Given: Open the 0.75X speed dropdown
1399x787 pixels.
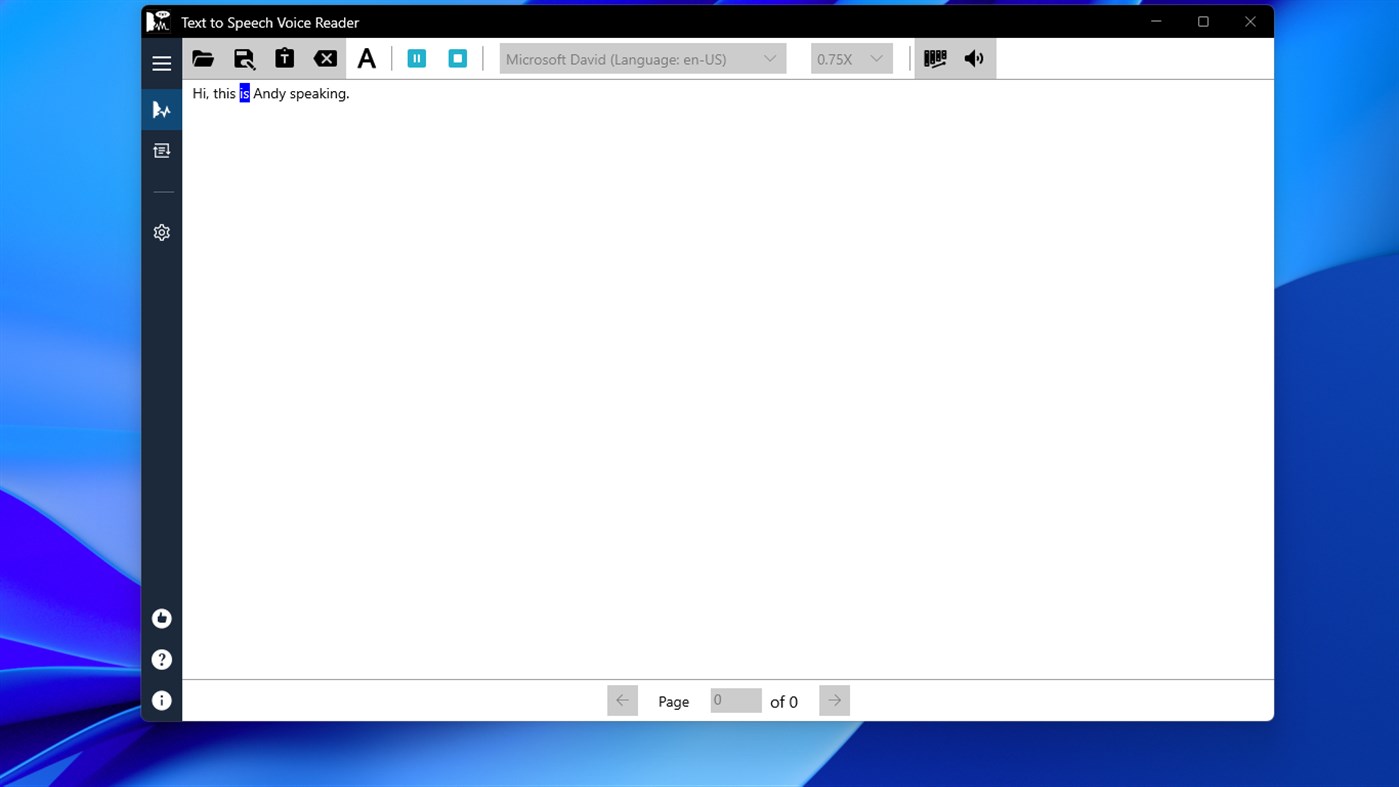Looking at the screenshot, I should 851,59.
